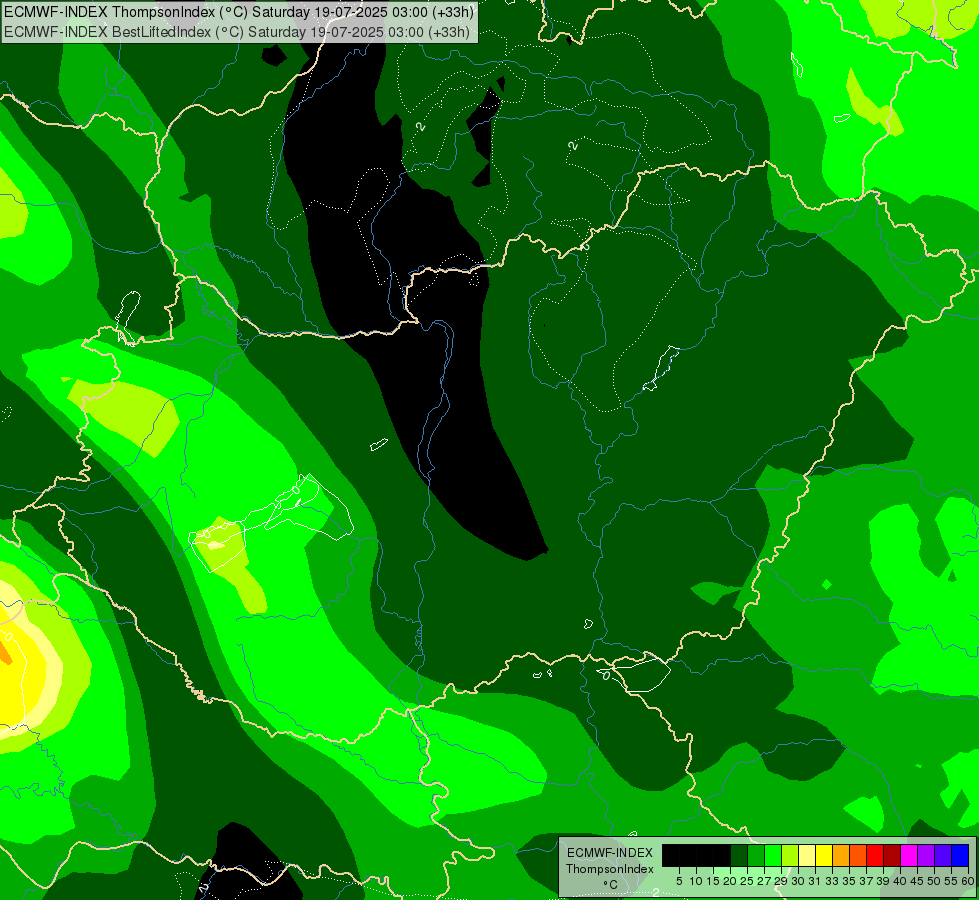Click the legend scale value '30'
The image size is (979, 900).
click(798, 881)
